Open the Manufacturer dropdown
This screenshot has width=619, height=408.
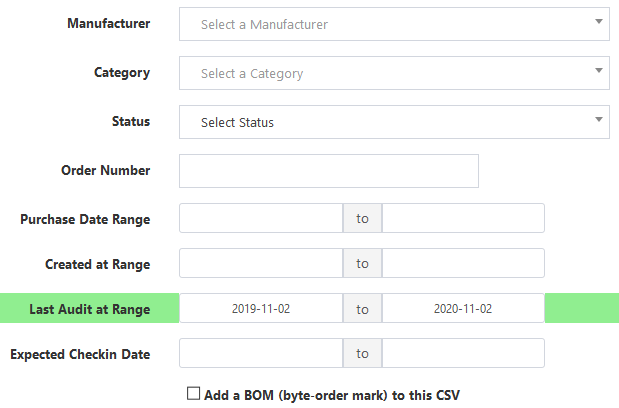pos(394,24)
